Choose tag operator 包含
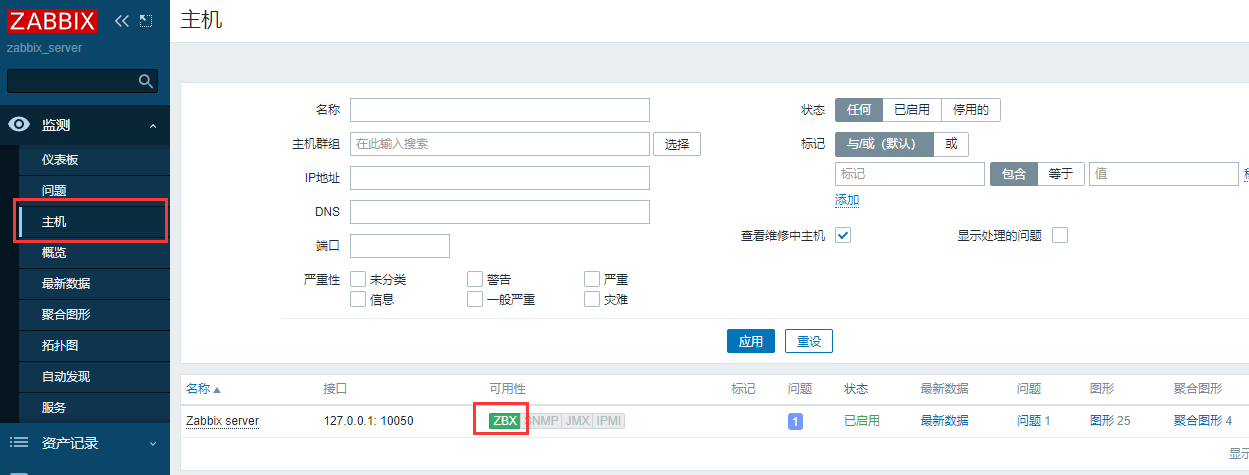Image resolution: width=1249 pixels, height=475 pixels. pos(1014,174)
